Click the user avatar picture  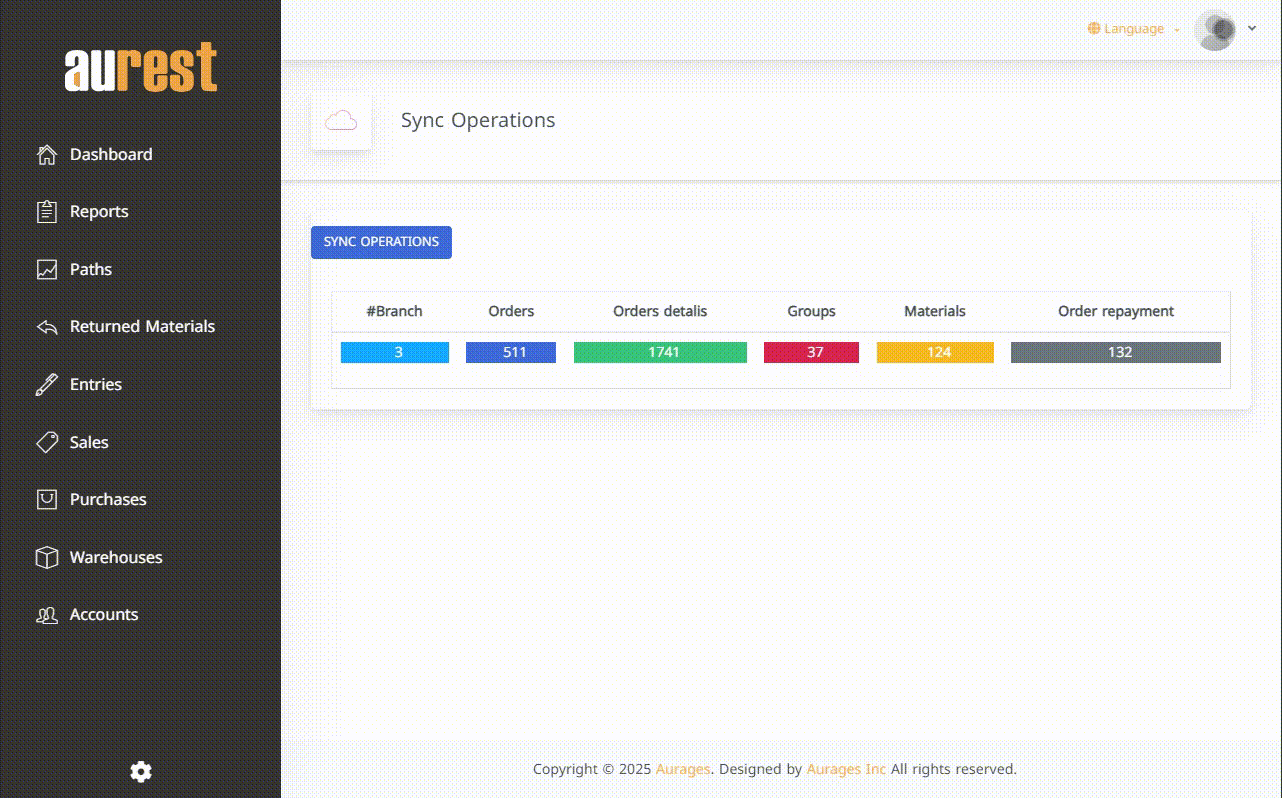(x=1215, y=30)
